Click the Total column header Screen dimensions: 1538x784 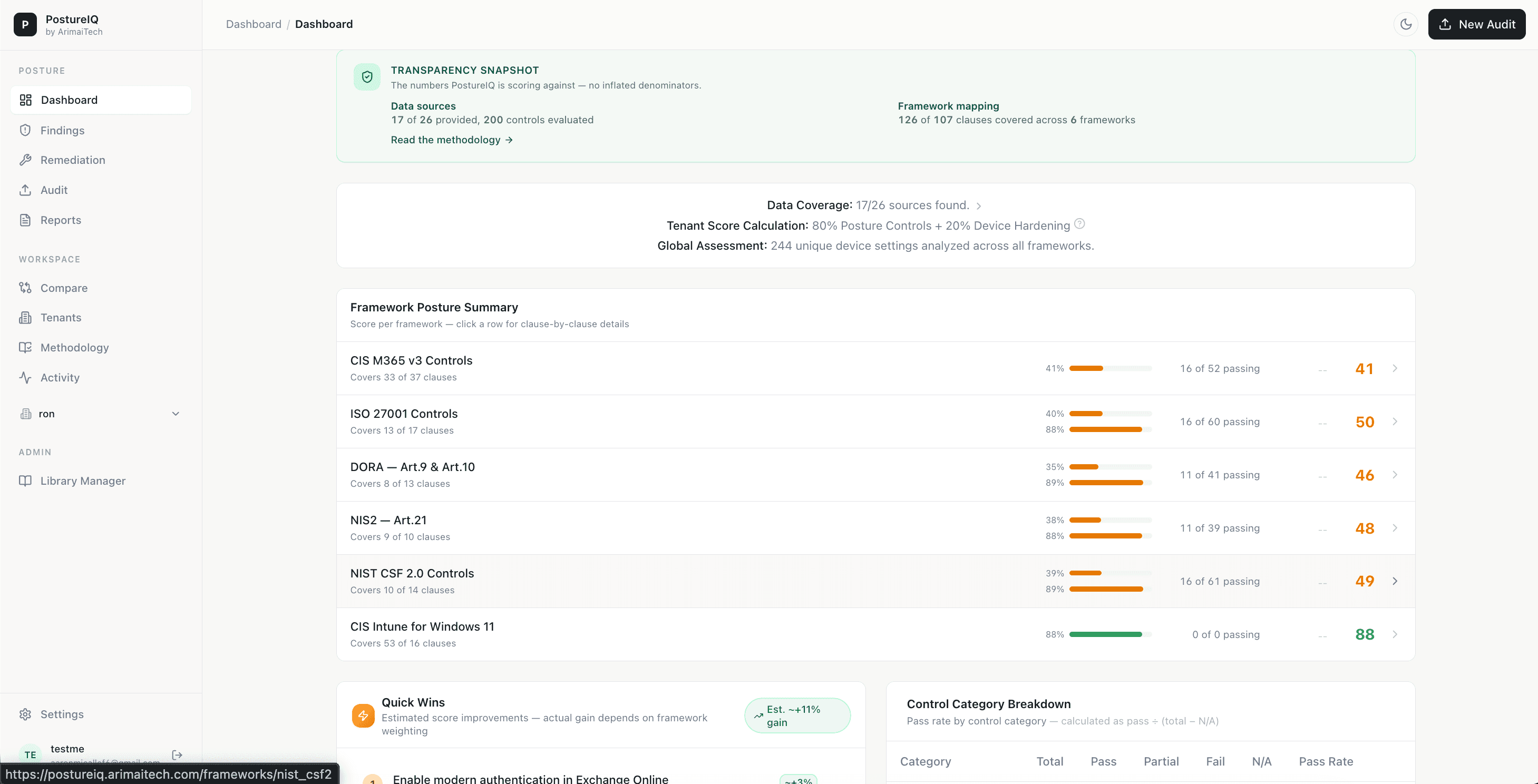(x=1049, y=761)
